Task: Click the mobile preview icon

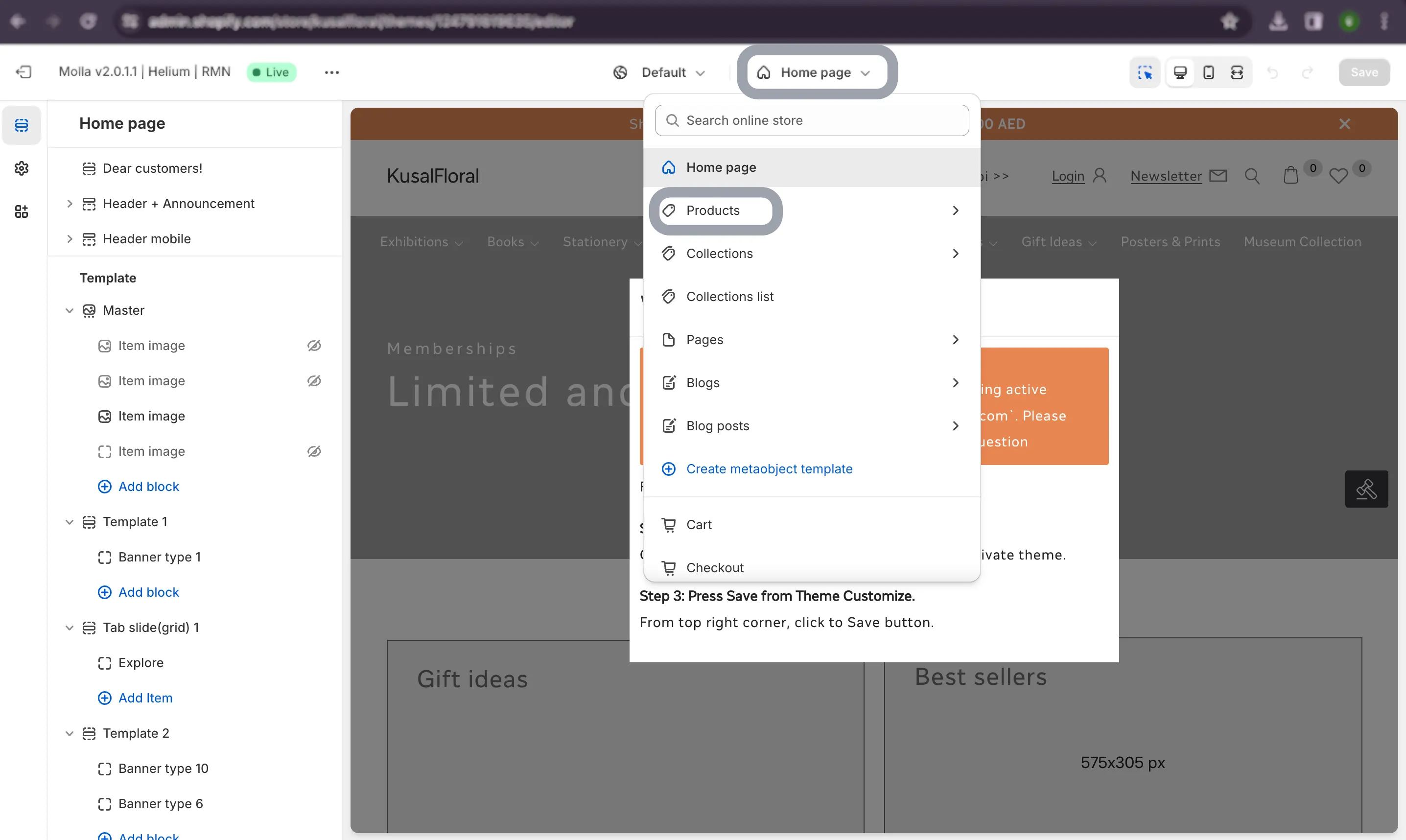Action: point(1209,72)
